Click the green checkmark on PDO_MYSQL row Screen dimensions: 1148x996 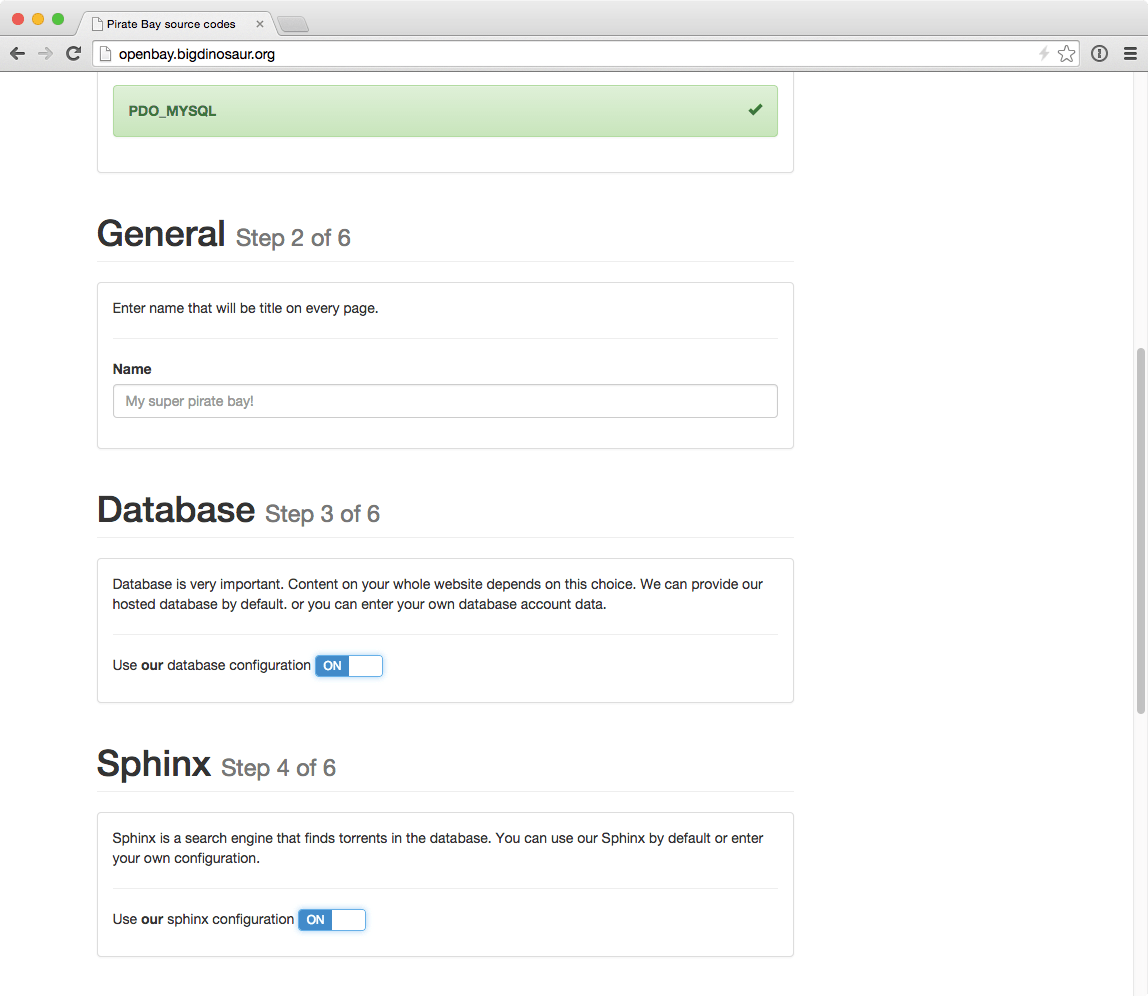click(755, 110)
